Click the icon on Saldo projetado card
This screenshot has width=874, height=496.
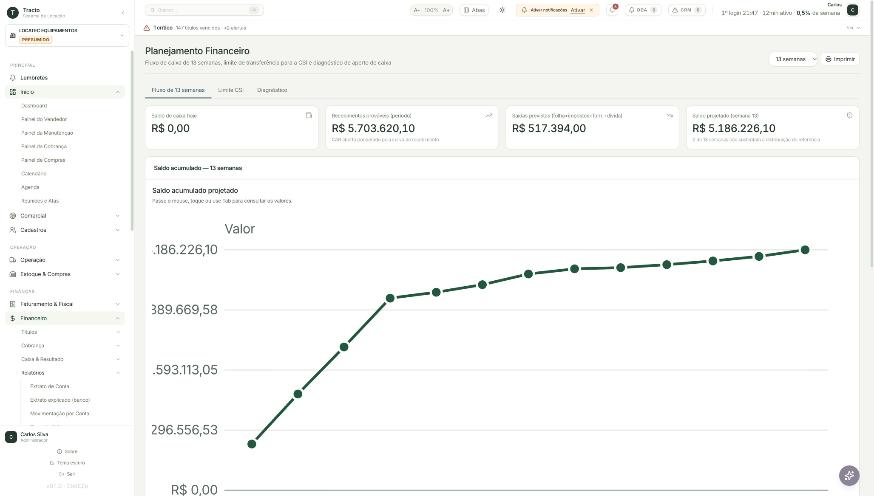coord(849,115)
